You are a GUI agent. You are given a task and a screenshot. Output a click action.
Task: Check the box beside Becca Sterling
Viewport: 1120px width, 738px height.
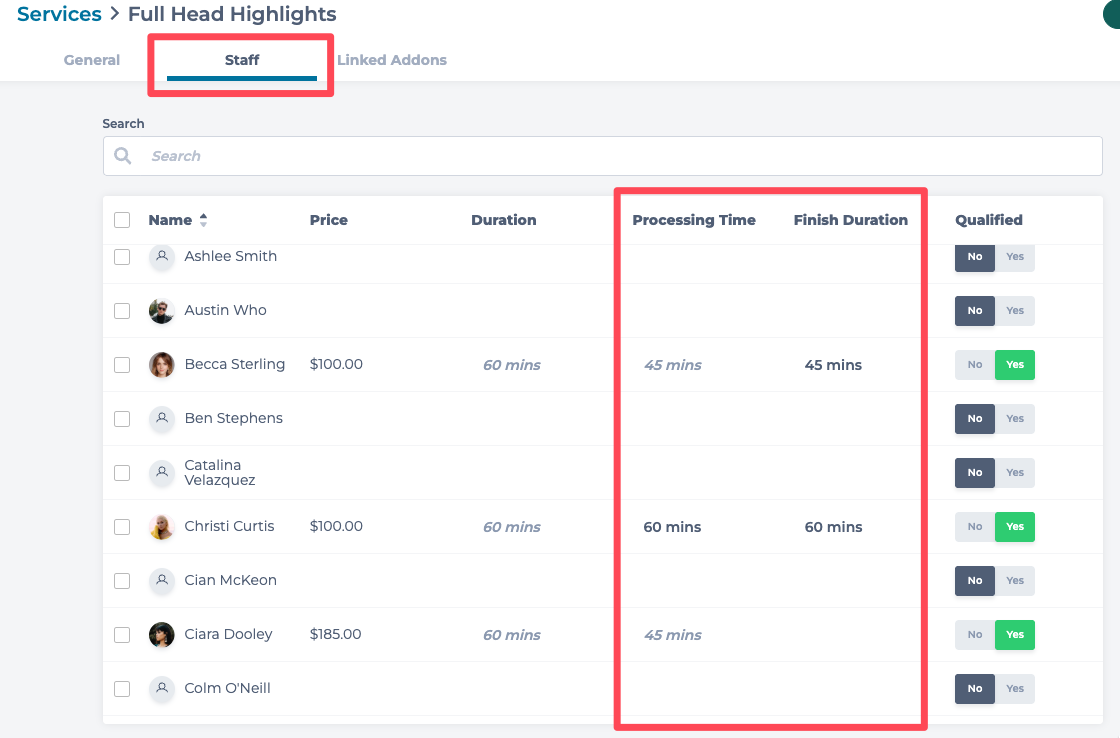point(122,365)
